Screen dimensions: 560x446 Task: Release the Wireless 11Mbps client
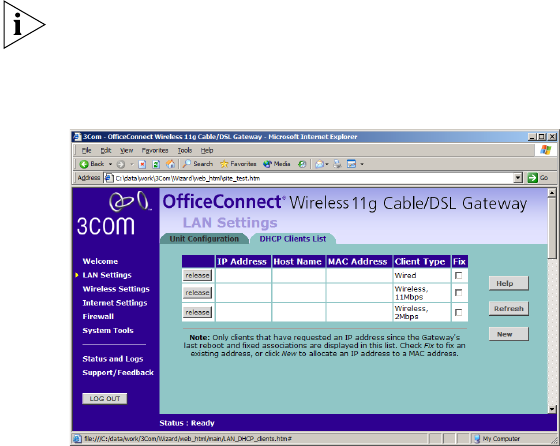coord(197,293)
